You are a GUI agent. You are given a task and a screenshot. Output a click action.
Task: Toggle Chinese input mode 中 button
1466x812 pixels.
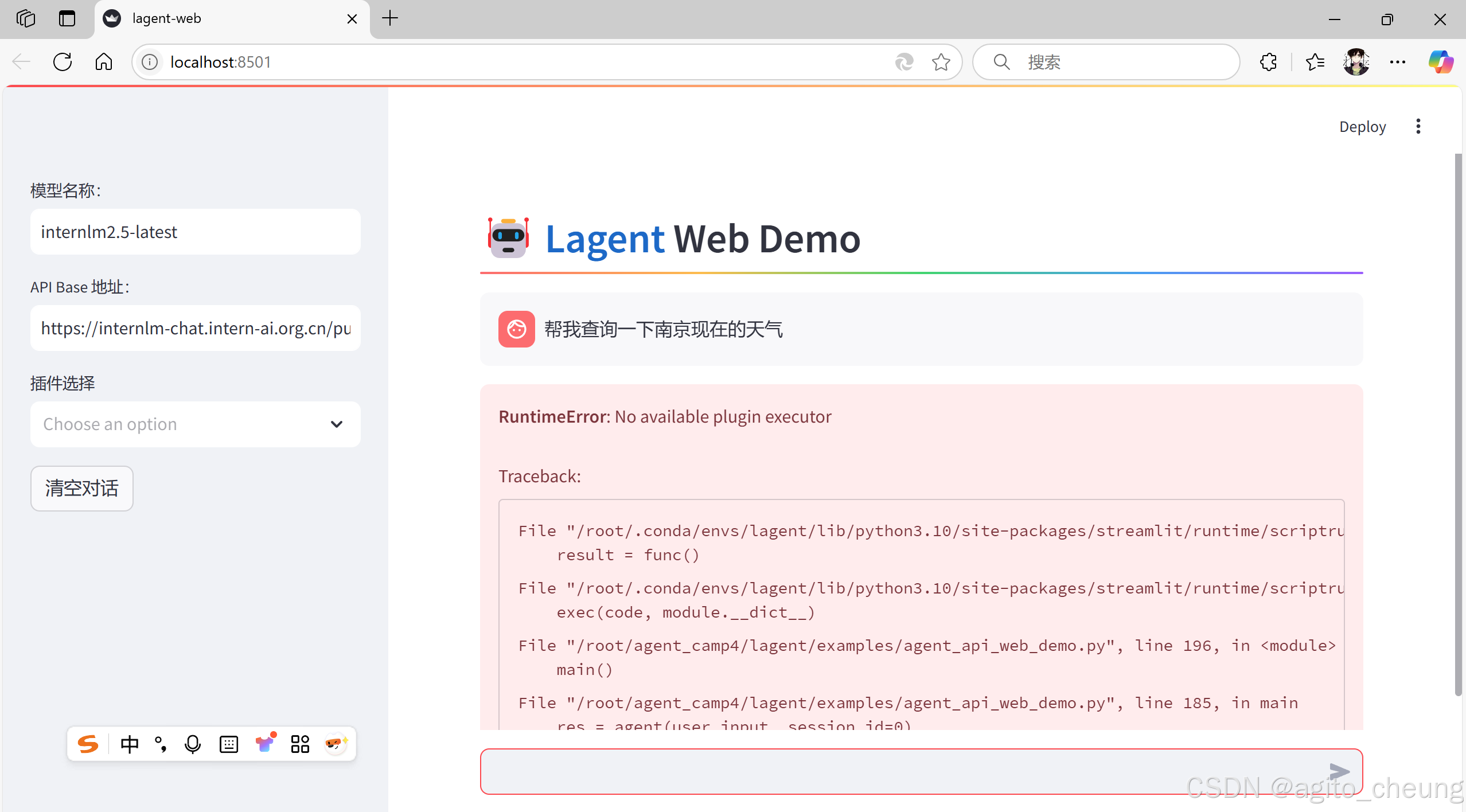130,744
